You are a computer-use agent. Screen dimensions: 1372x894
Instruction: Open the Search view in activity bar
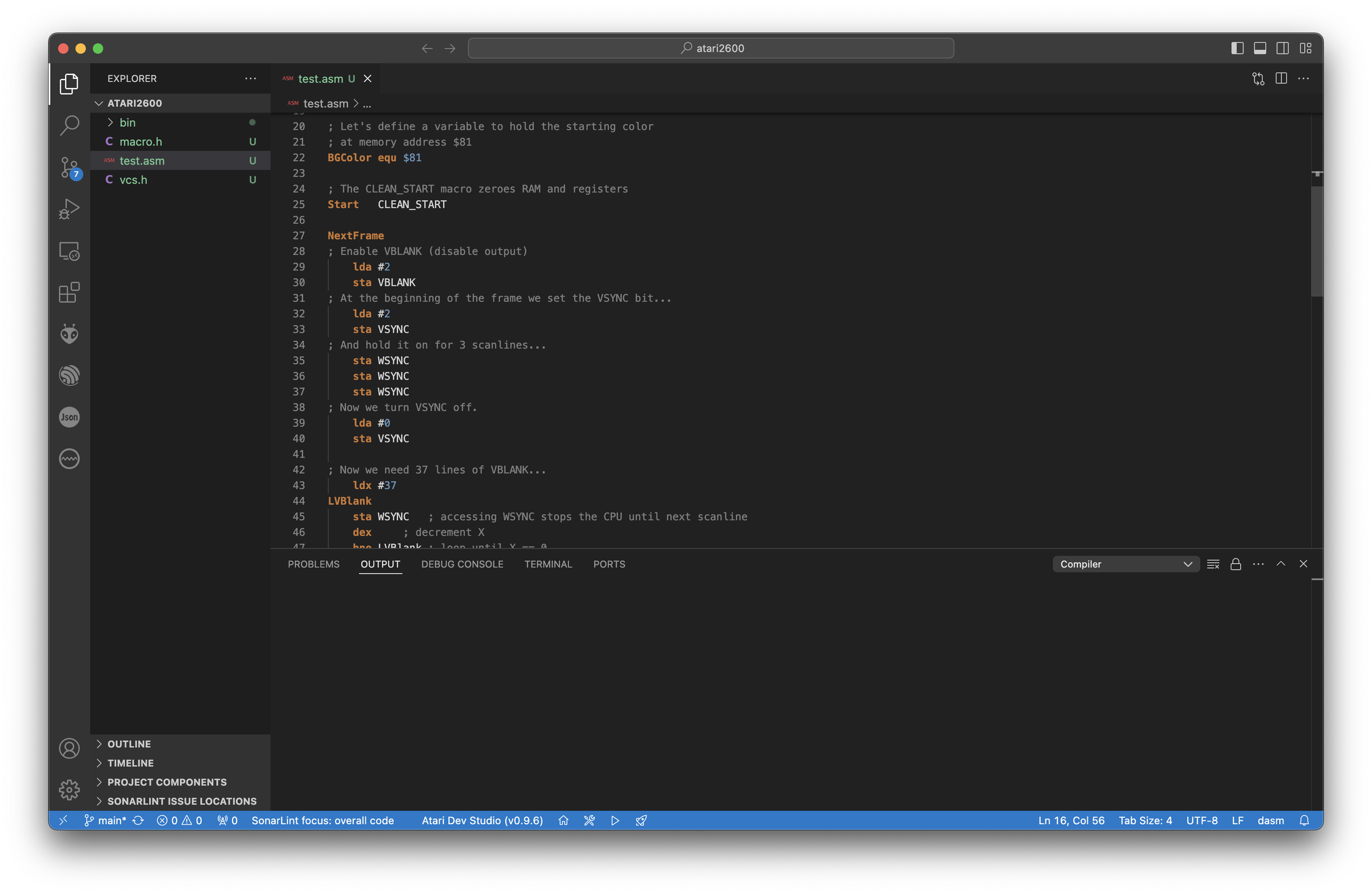(x=69, y=125)
